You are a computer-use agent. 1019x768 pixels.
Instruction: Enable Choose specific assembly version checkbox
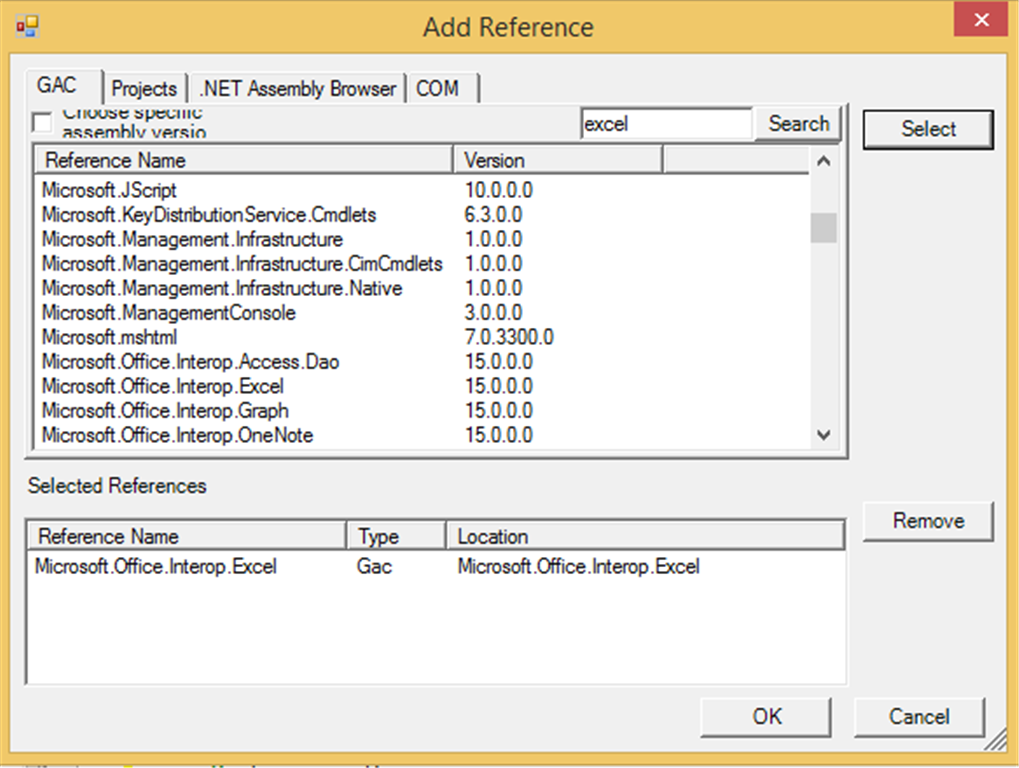[42, 122]
